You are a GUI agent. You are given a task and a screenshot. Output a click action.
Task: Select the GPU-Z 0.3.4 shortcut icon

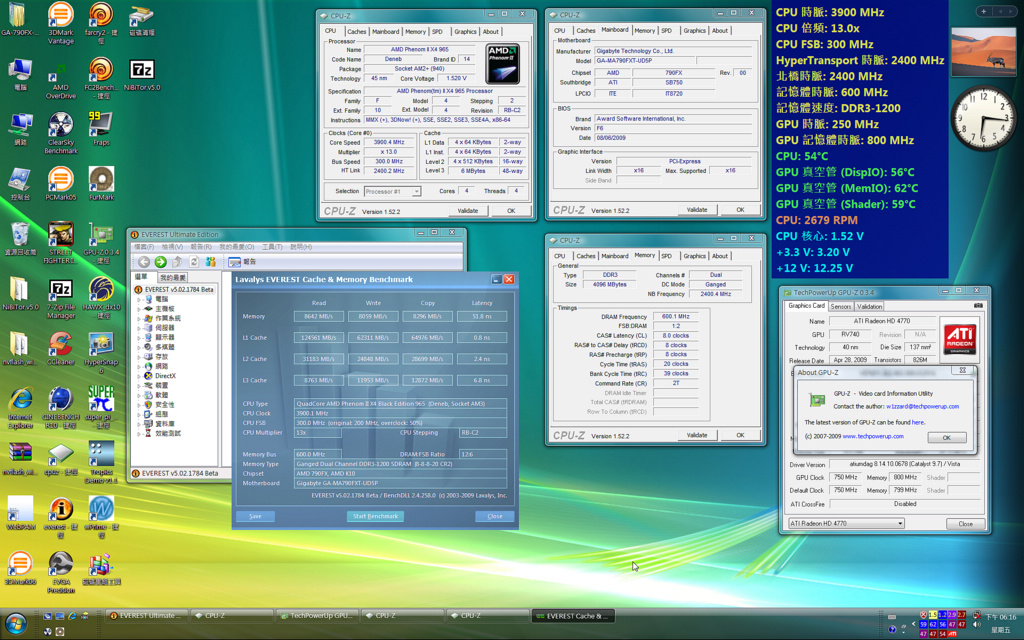(101, 243)
